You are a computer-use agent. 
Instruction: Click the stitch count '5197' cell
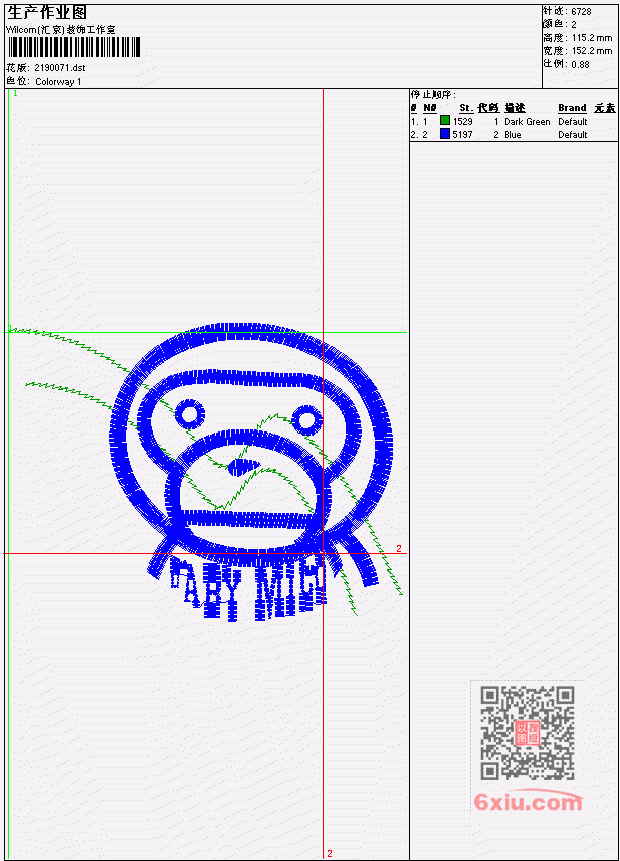(462, 135)
